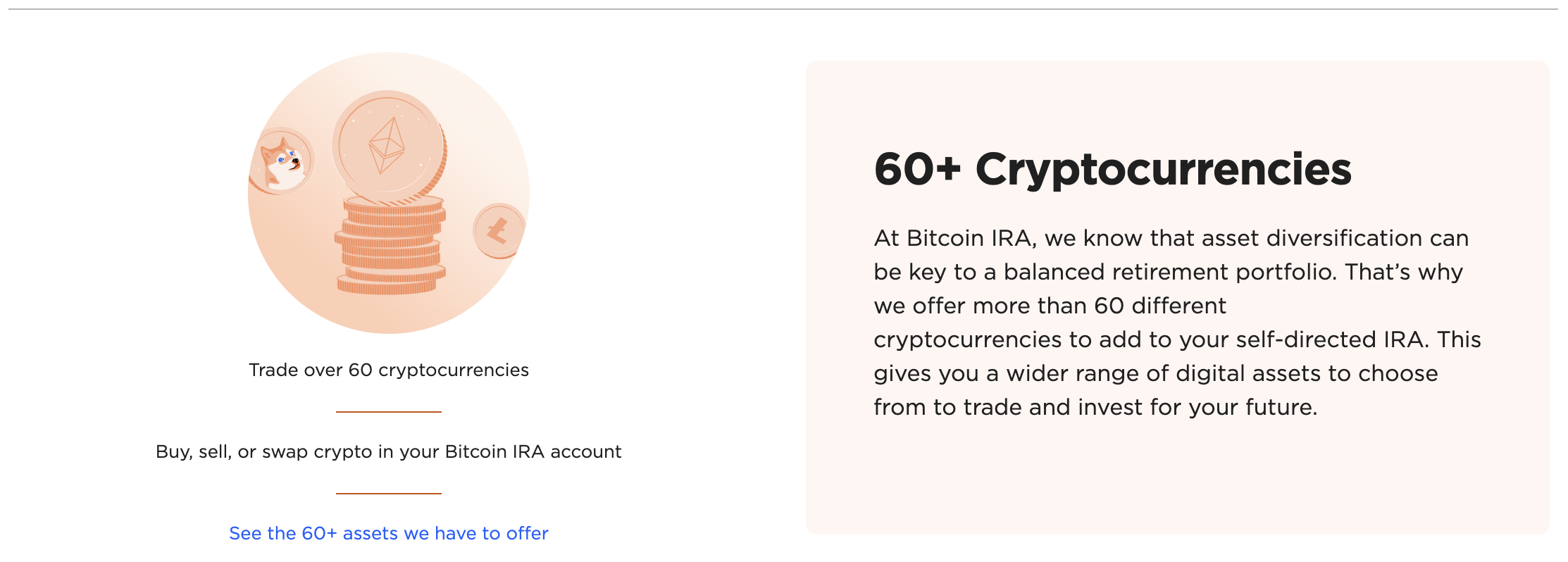Click the "Buy, sell, or swap crypto" caption
This screenshot has width=1568, height=562.
pyautogui.click(x=388, y=451)
